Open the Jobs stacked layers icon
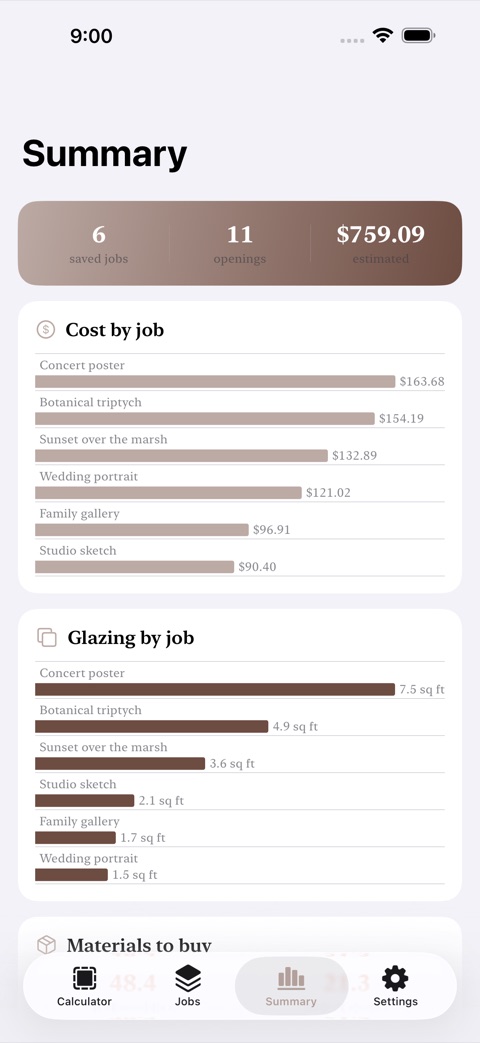Viewport: 480px width, 1043px height. pyautogui.click(x=187, y=978)
